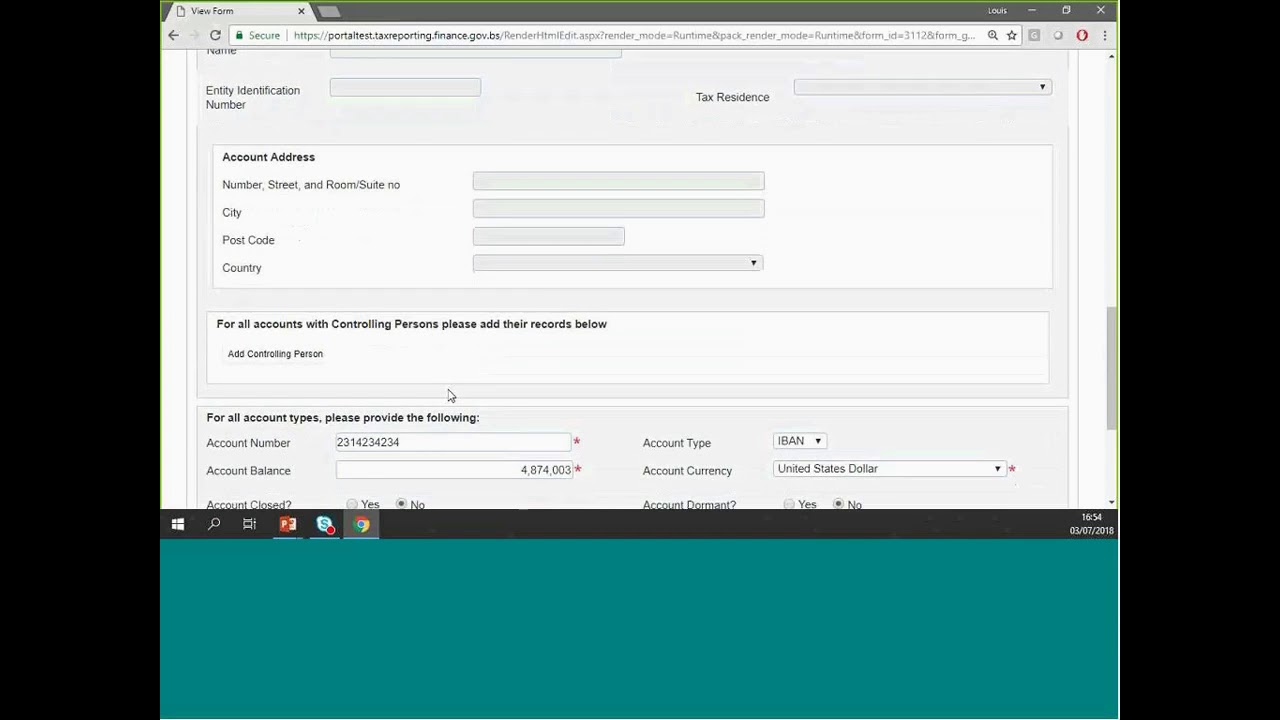Click the scrollbar up arrow

click(1112, 56)
